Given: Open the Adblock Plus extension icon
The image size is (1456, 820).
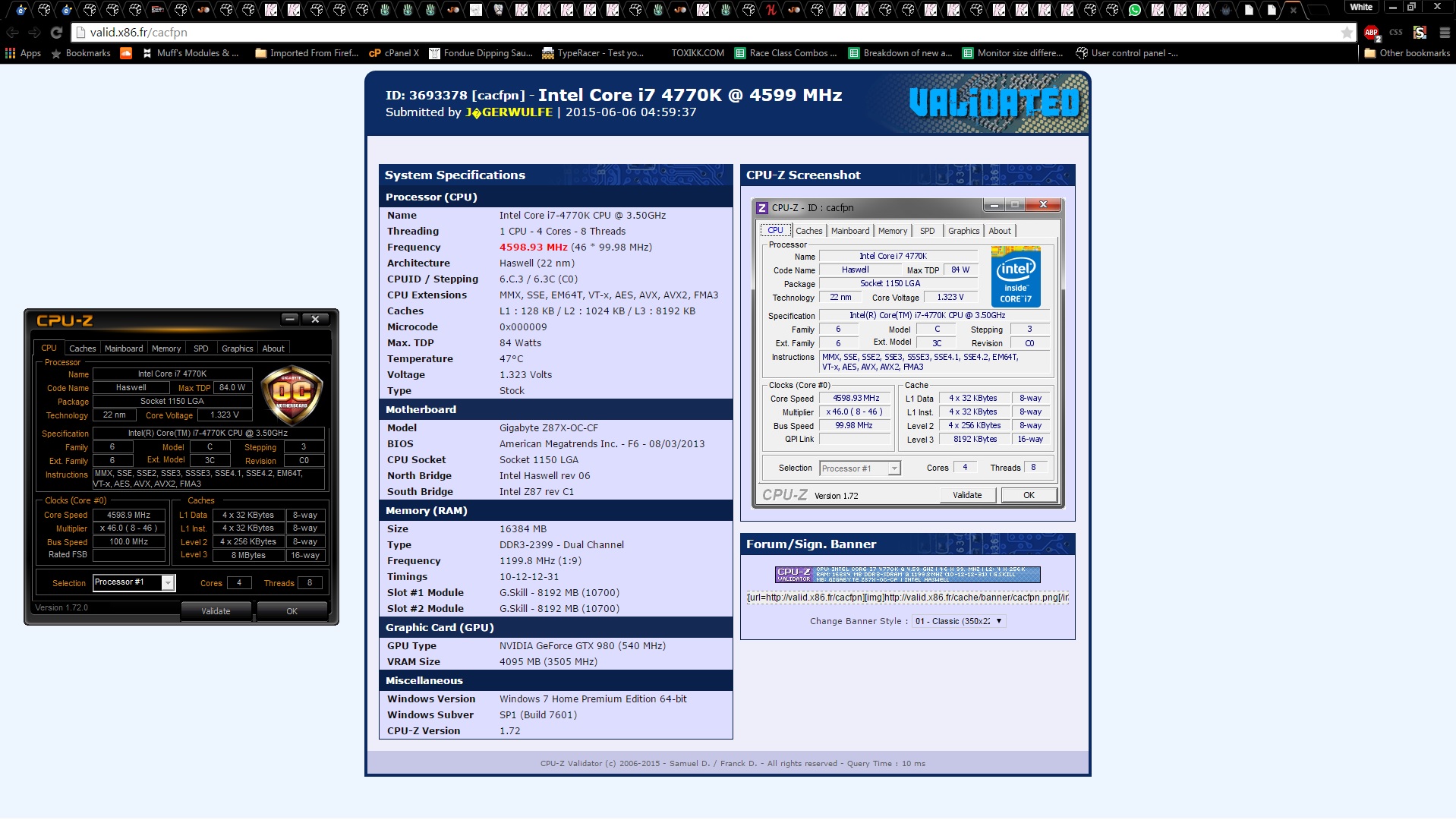Looking at the screenshot, I should tap(1371, 33).
